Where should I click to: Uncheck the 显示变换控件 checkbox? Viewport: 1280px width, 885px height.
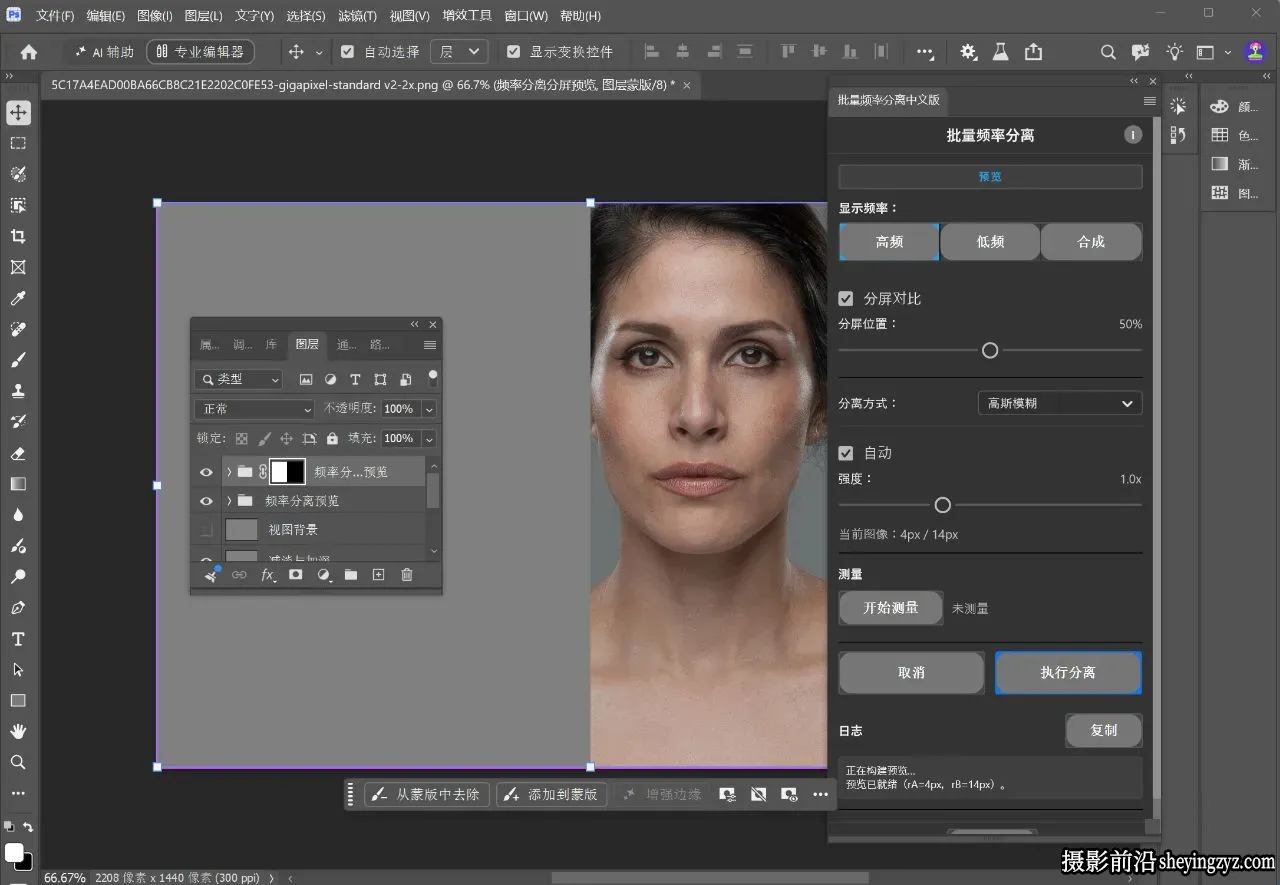click(514, 52)
